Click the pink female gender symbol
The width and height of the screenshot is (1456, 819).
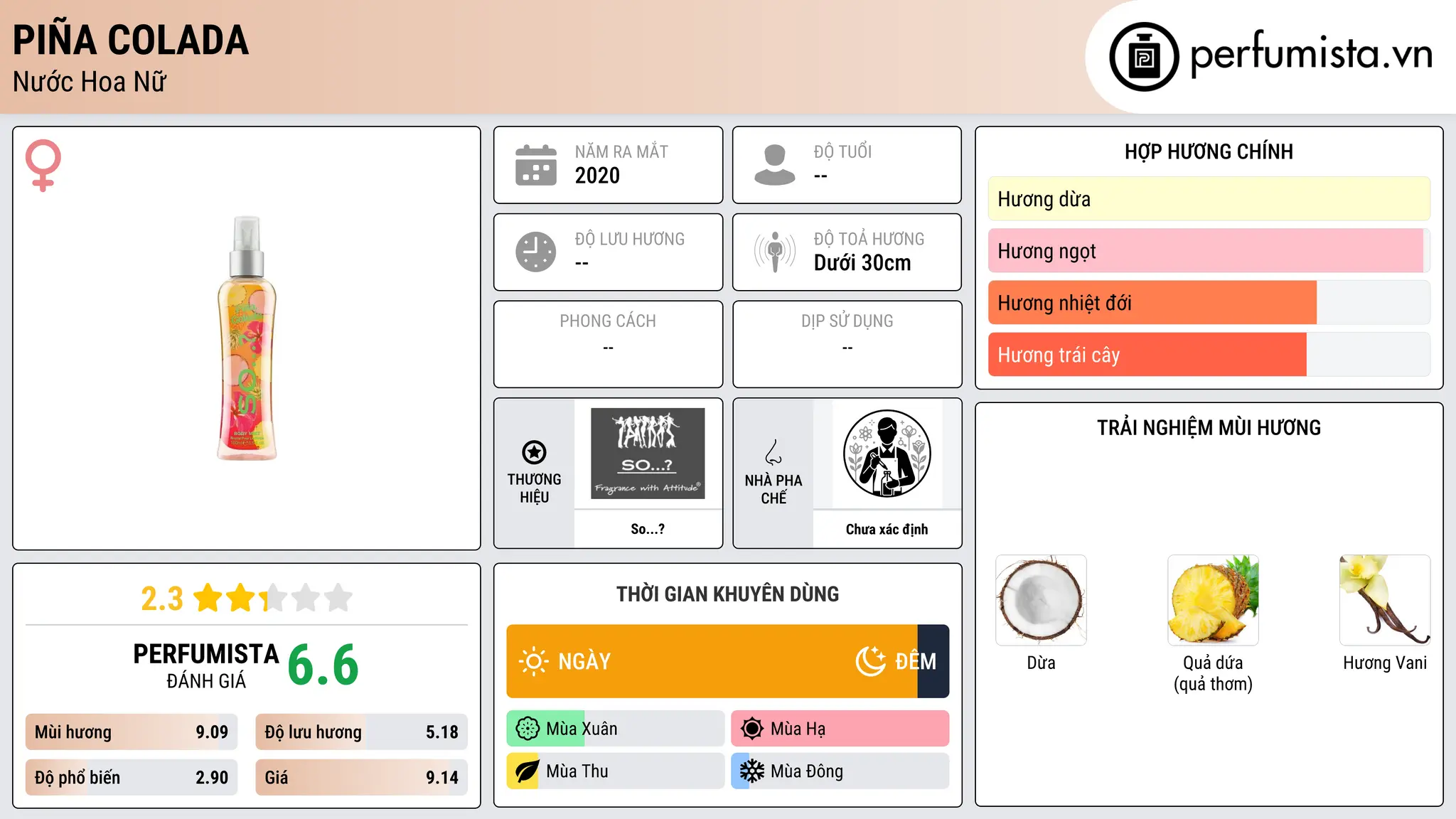tap(43, 165)
